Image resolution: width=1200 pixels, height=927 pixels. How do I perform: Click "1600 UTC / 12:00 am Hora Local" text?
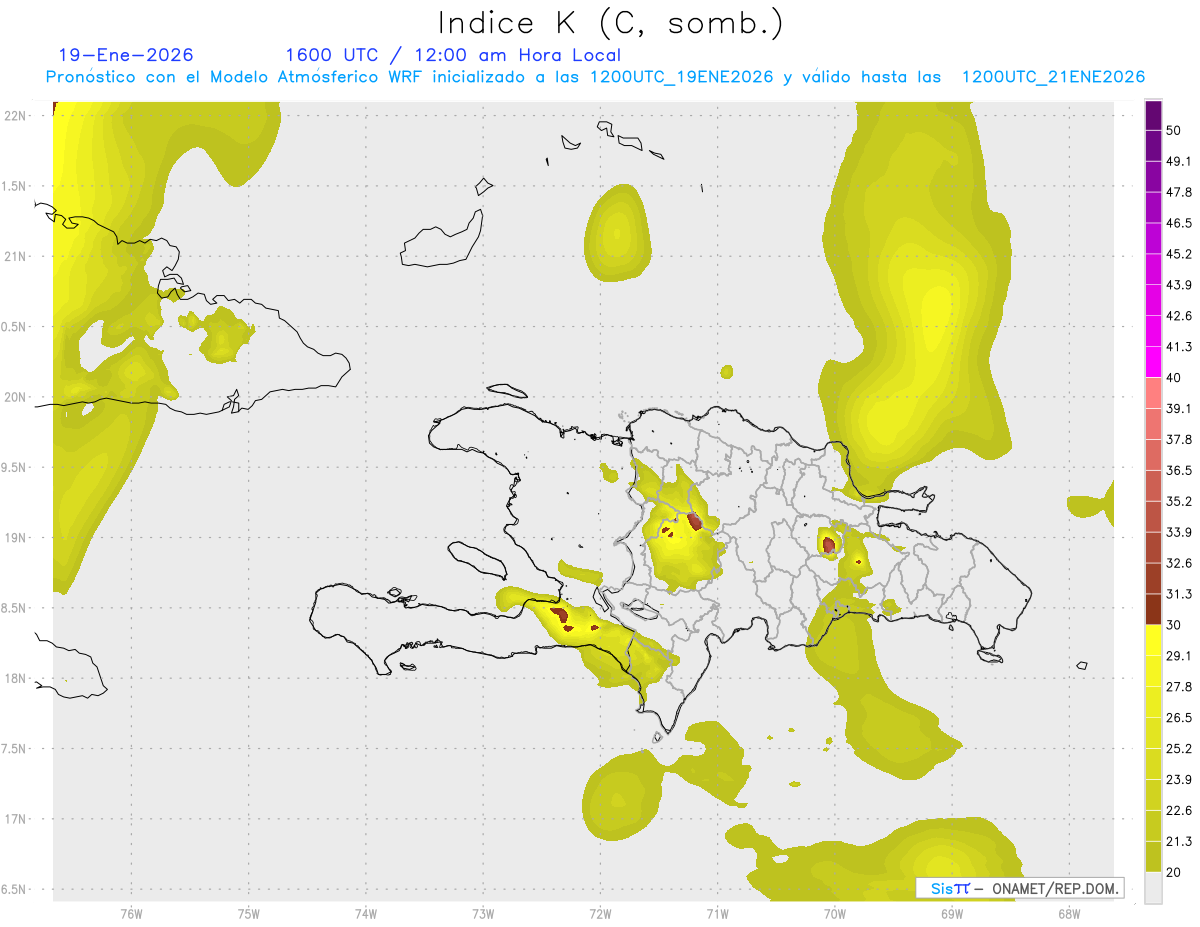[x=453, y=55]
